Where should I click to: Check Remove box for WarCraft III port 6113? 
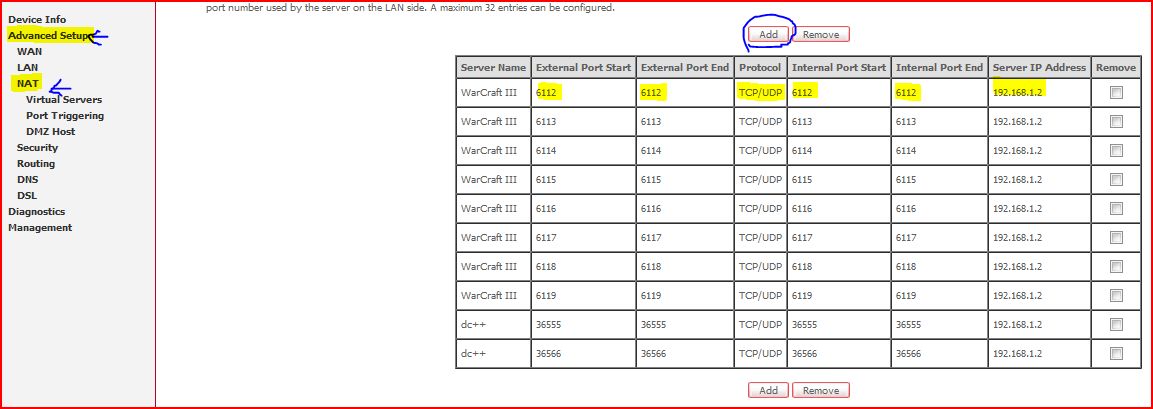[1116, 121]
